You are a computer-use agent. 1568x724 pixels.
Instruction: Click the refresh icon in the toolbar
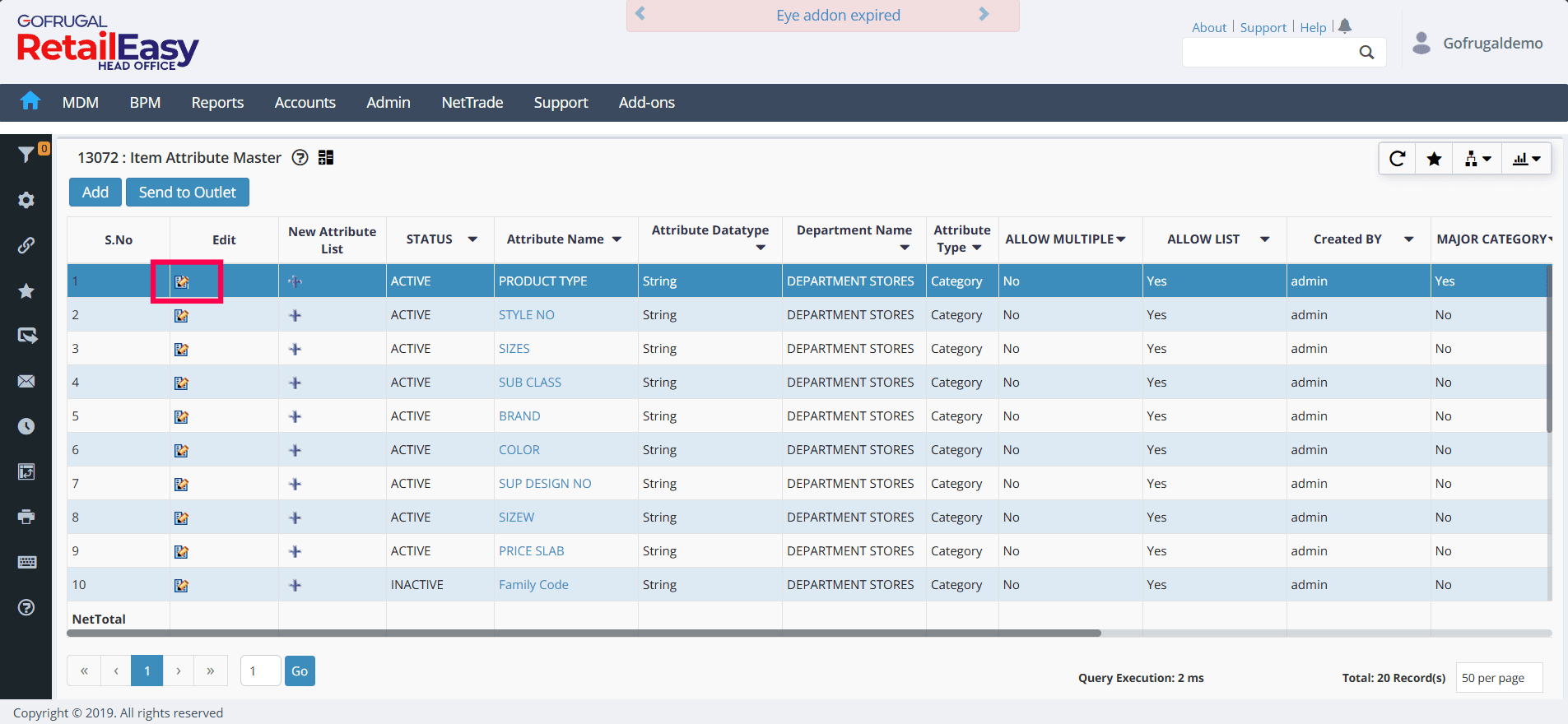click(1397, 159)
